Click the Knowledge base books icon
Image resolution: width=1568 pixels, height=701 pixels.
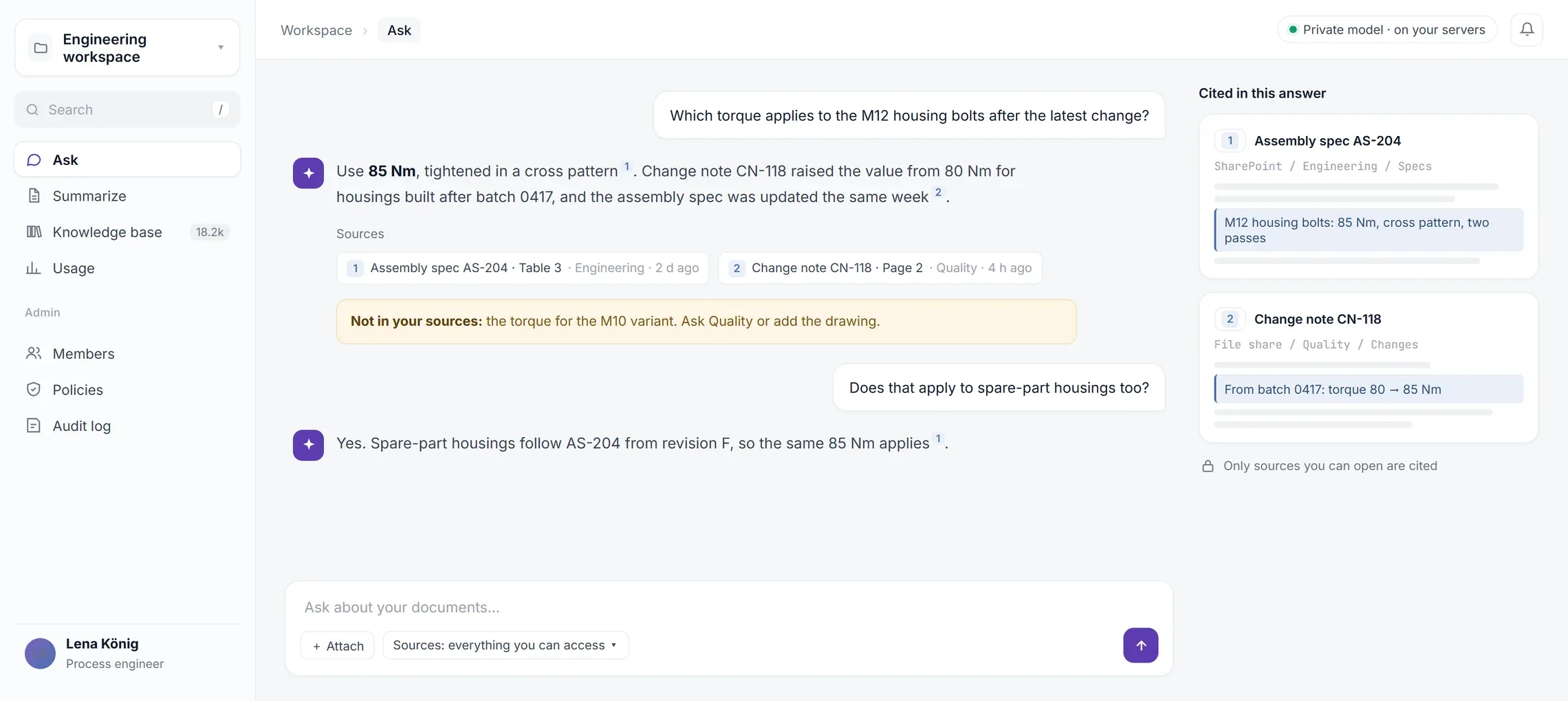click(34, 232)
